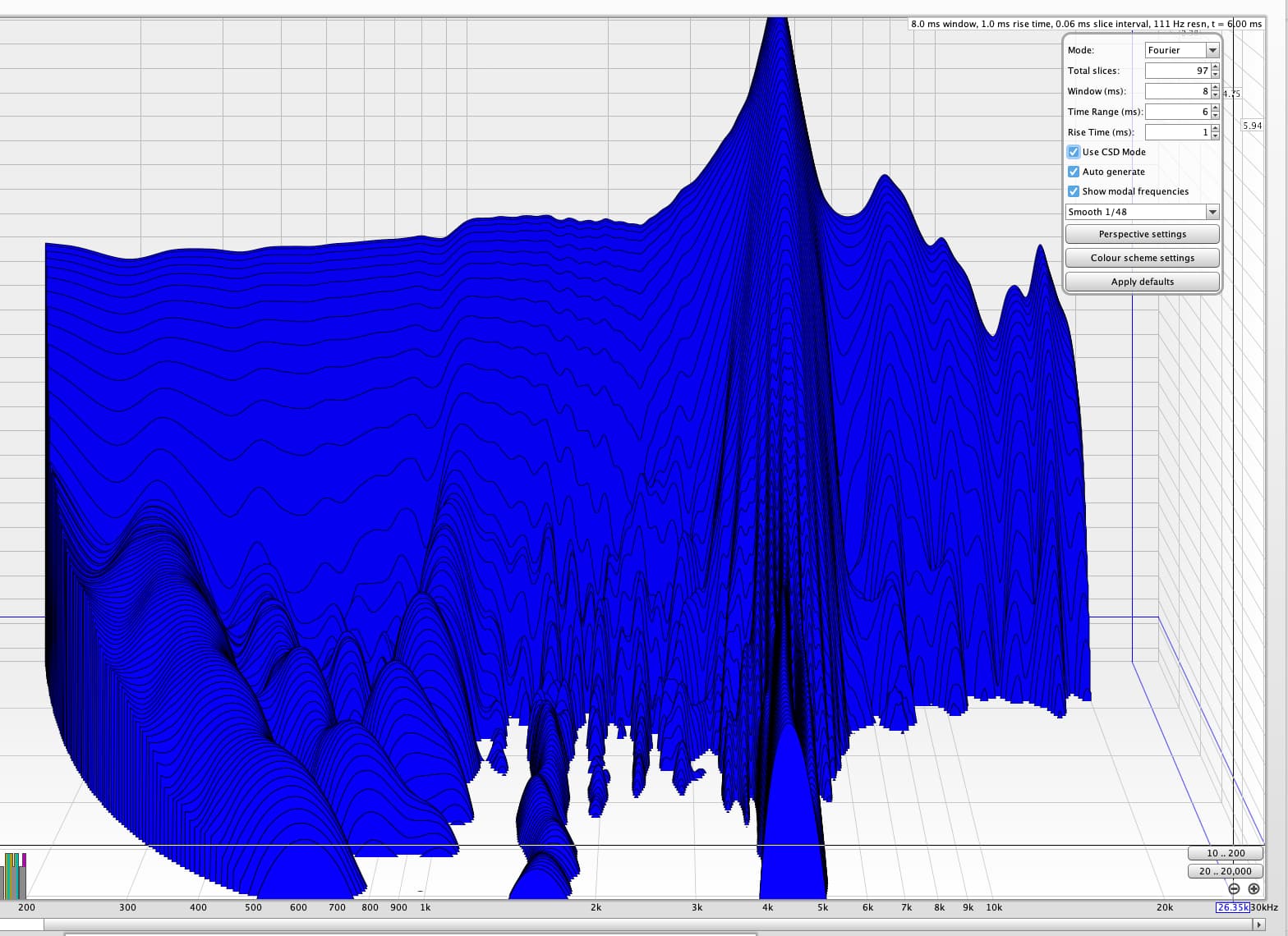Uncheck the Auto generate option
The image size is (1288, 936).
(x=1073, y=172)
